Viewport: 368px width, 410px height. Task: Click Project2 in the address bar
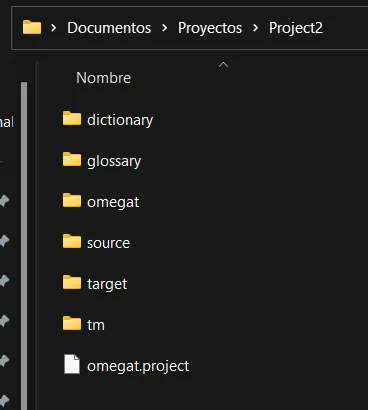(296, 28)
